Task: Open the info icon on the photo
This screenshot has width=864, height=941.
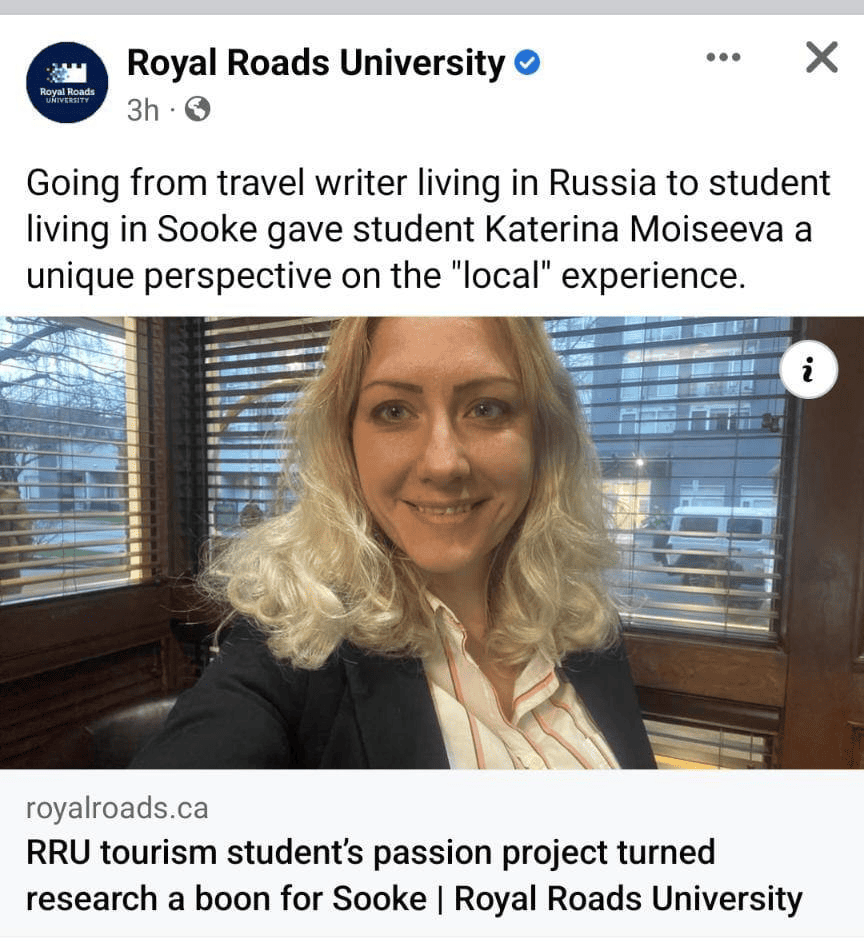Action: pos(808,370)
